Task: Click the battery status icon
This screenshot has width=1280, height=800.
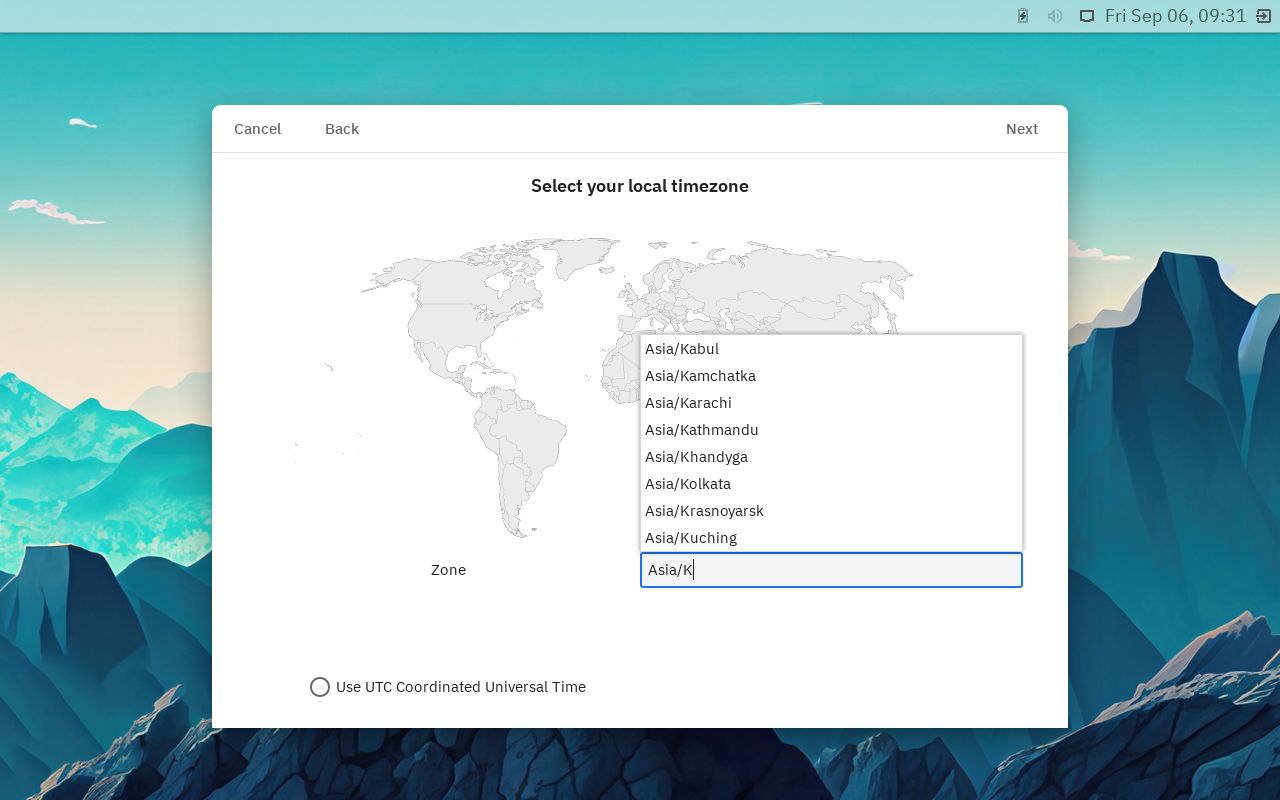Action: click(x=1023, y=16)
